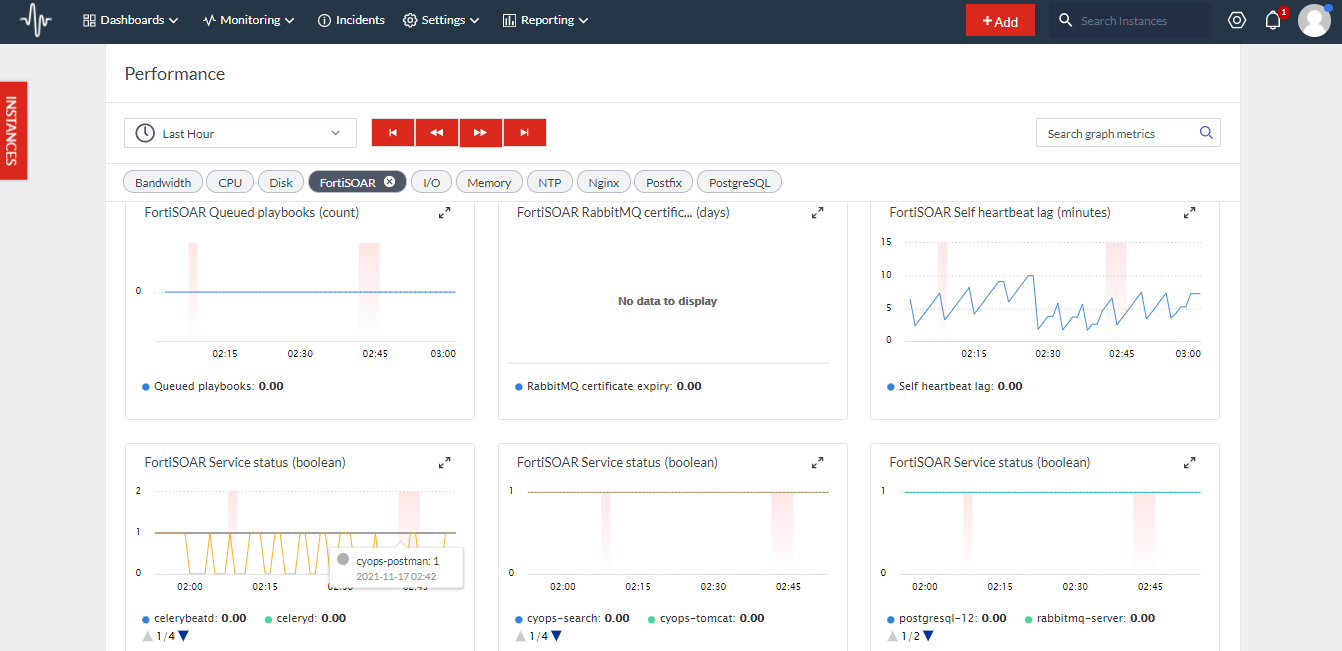Viewport: 1342px width, 651px height.
Task: Open the user profile avatar menu
Action: click(x=1314, y=19)
